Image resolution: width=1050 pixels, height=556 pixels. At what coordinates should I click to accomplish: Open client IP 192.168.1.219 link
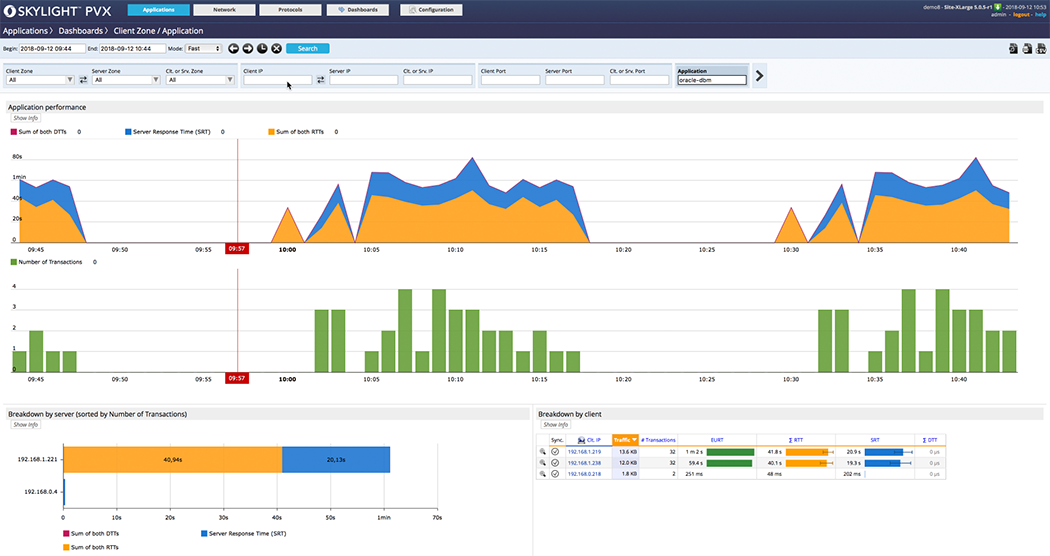pos(584,452)
